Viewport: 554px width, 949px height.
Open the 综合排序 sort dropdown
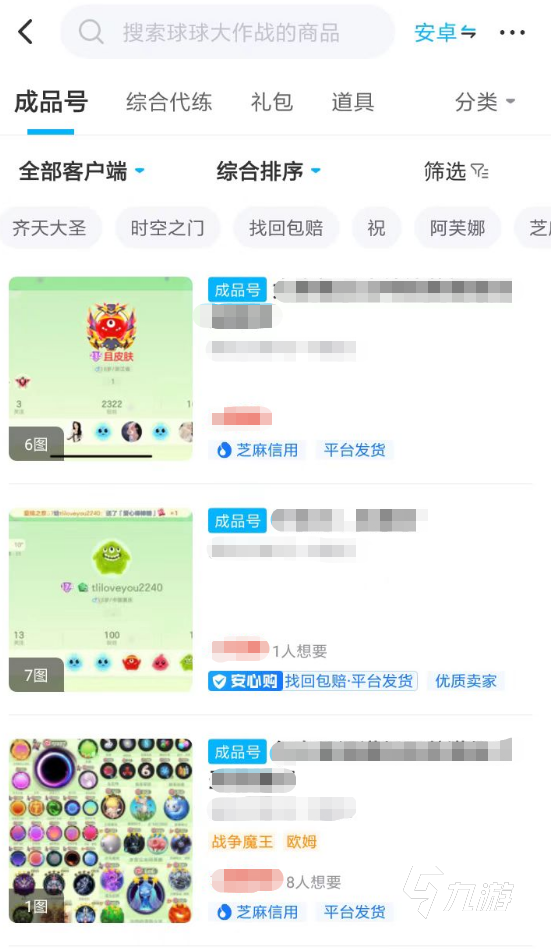(269, 171)
